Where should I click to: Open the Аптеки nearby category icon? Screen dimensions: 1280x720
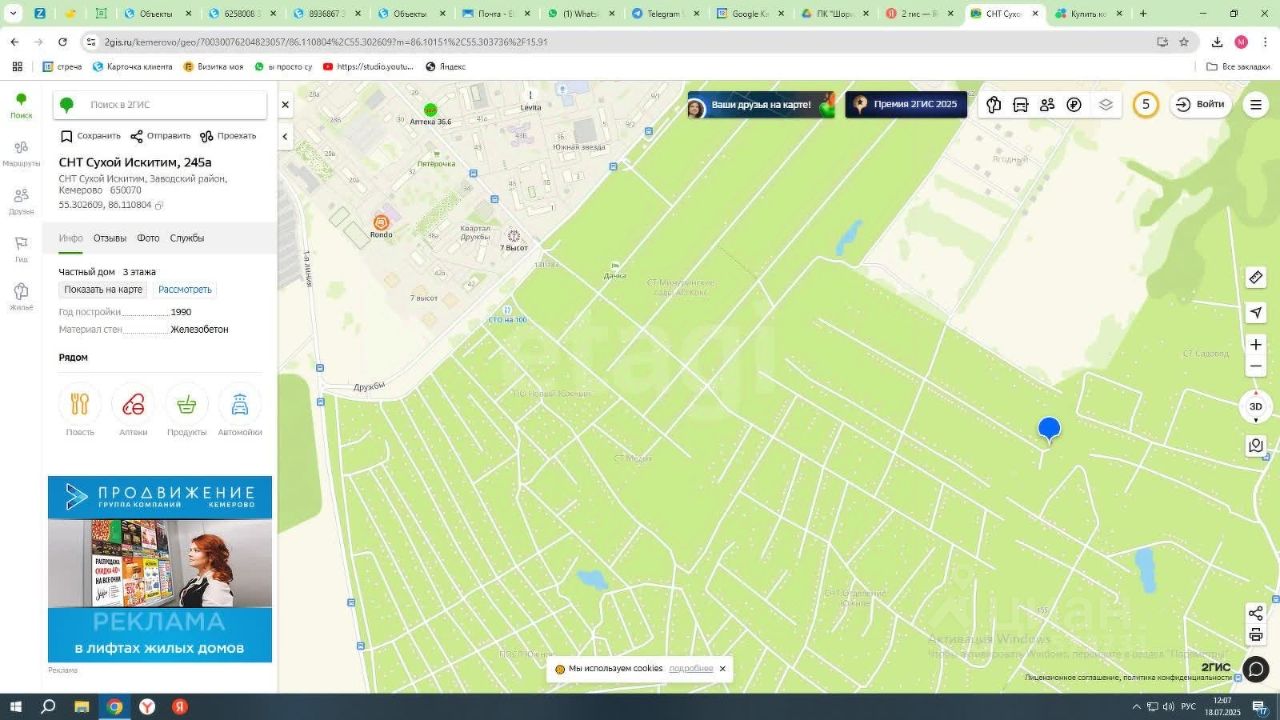point(133,405)
